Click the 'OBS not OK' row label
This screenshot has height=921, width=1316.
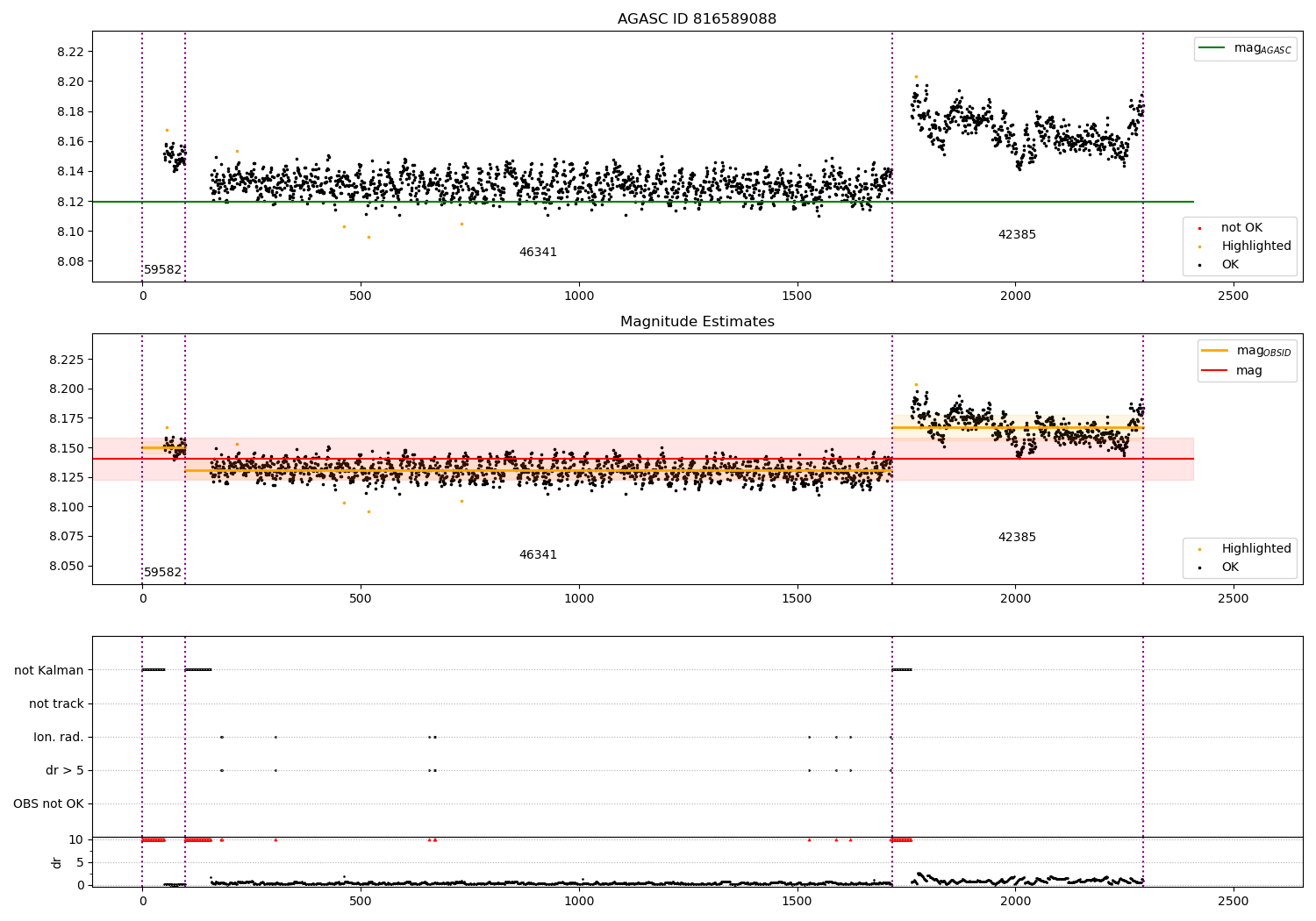48,804
